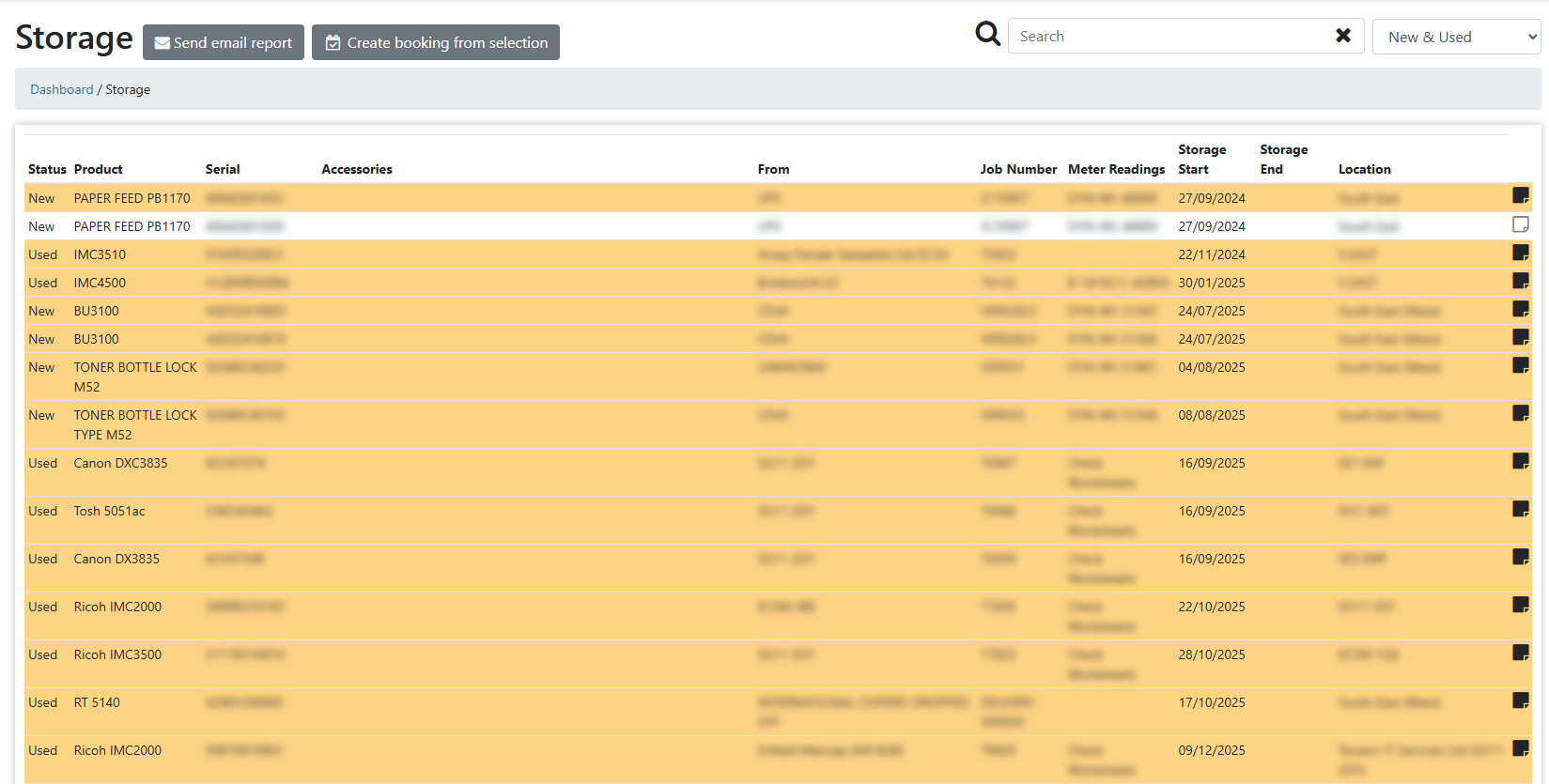Click the Serial column header

(x=223, y=169)
